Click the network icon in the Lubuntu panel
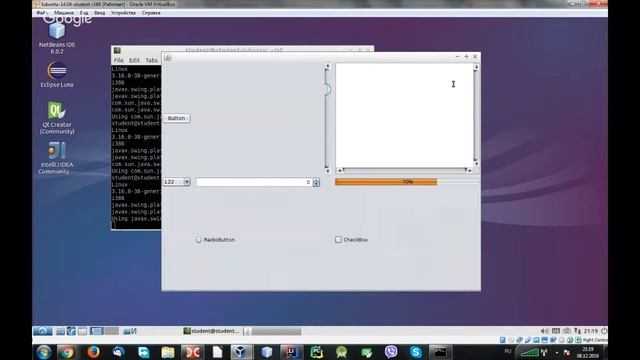The height and width of the screenshot is (360, 640). point(577,331)
